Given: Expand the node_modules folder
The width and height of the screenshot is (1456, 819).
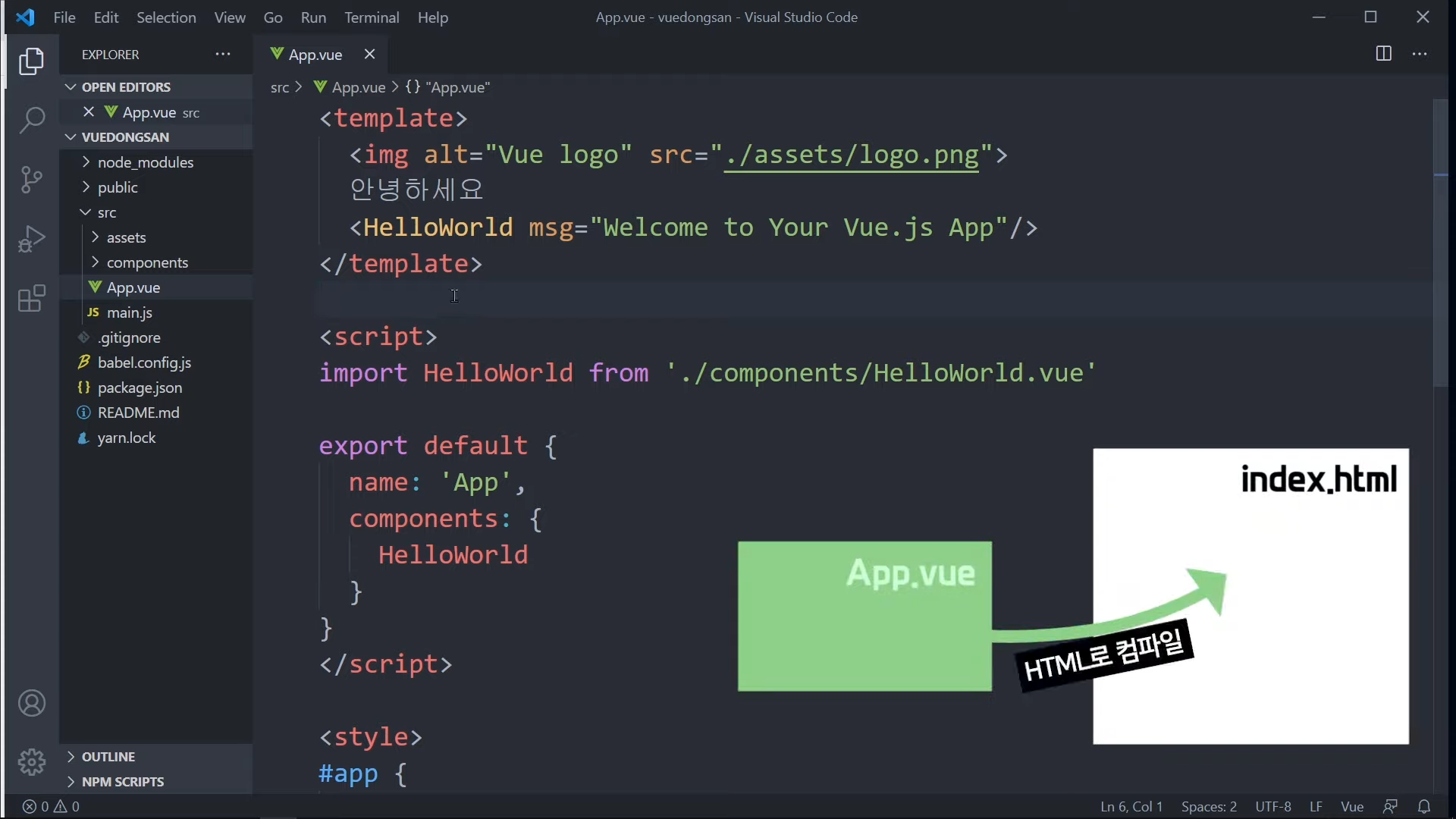Looking at the screenshot, I should point(145,162).
